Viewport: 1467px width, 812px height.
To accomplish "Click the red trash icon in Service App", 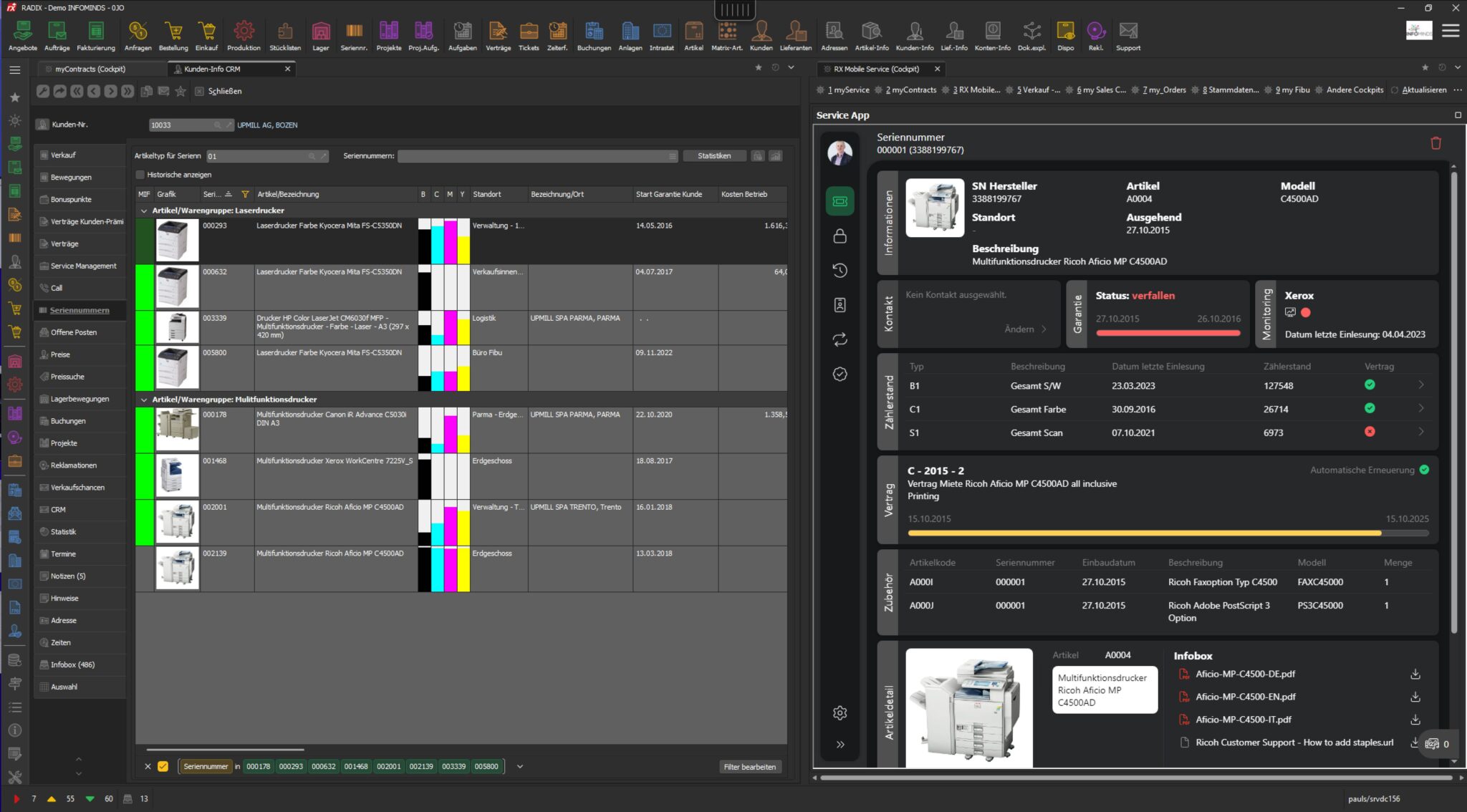I will [x=1435, y=142].
